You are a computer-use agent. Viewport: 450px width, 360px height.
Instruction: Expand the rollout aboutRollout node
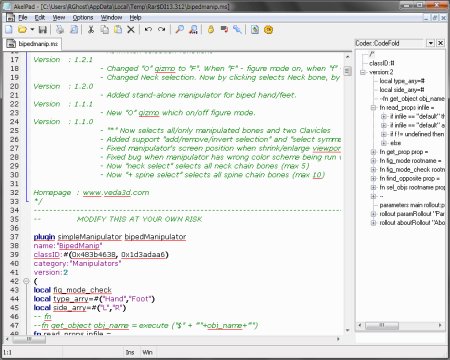373,223
